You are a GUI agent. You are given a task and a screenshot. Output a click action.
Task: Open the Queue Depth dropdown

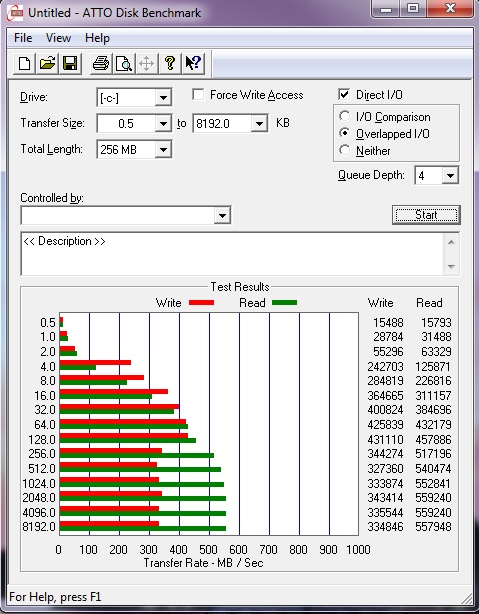[x=450, y=175]
